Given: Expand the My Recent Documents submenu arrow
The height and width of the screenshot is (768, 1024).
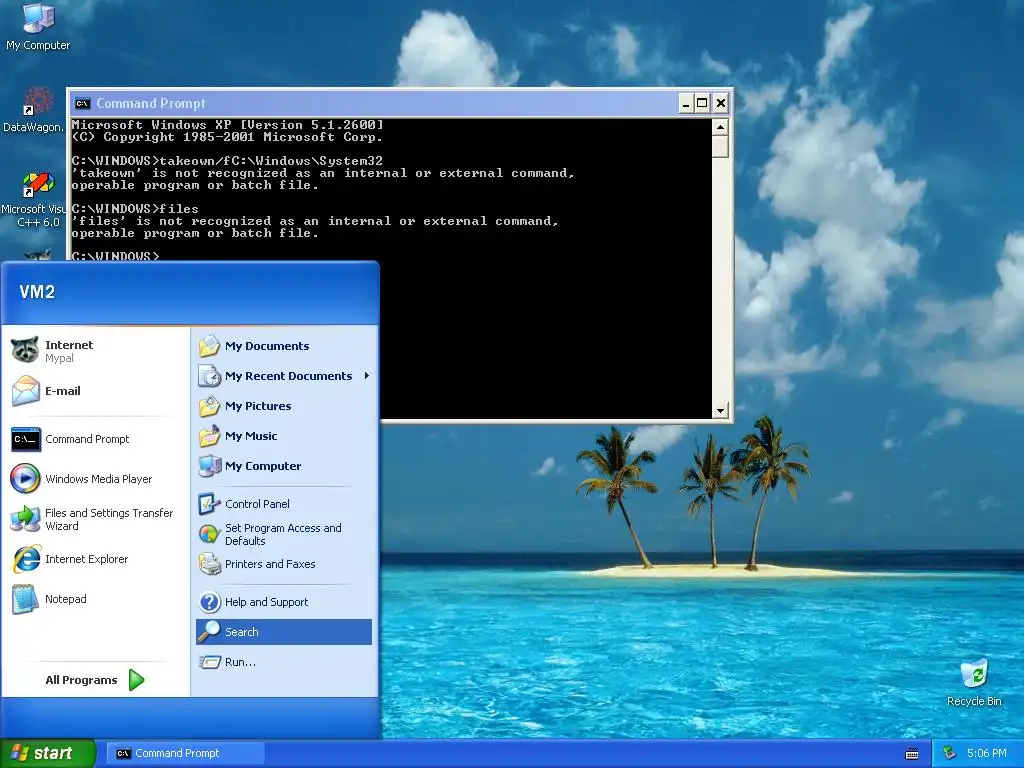Looking at the screenshot, I should click(x=366, y=376).
